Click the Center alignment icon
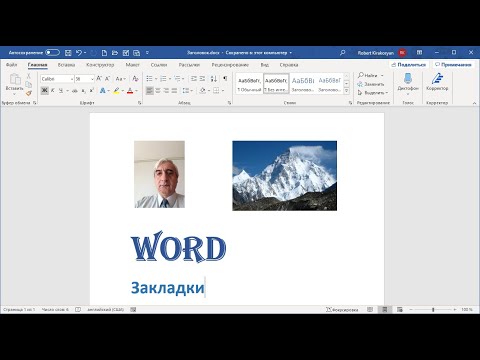480x360 pixels. click(158, 90)
